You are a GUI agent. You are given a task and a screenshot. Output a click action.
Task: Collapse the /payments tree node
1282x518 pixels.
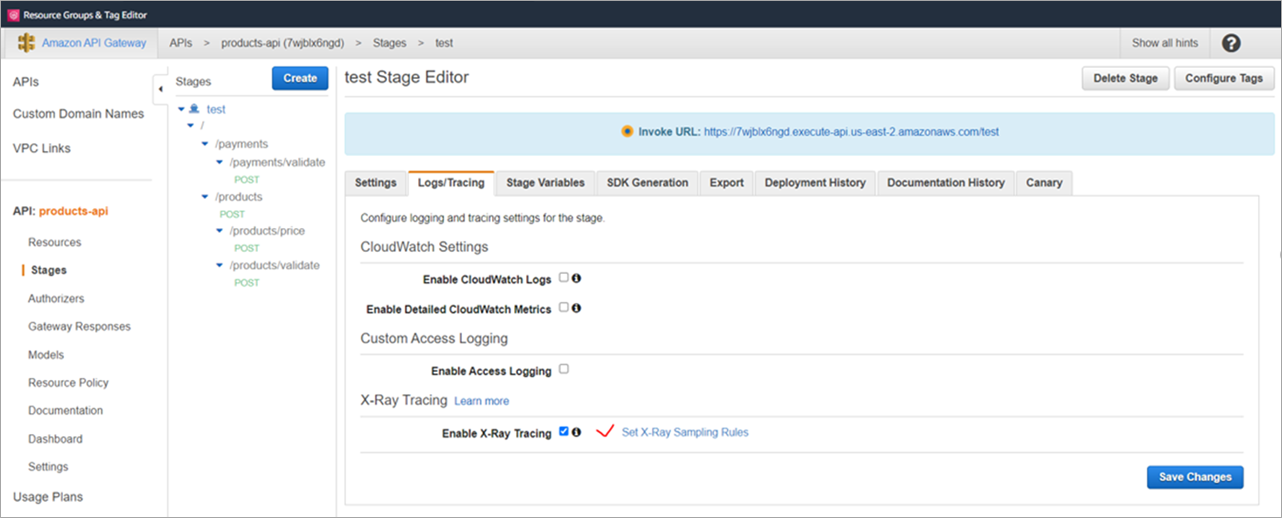coord(205,144)
